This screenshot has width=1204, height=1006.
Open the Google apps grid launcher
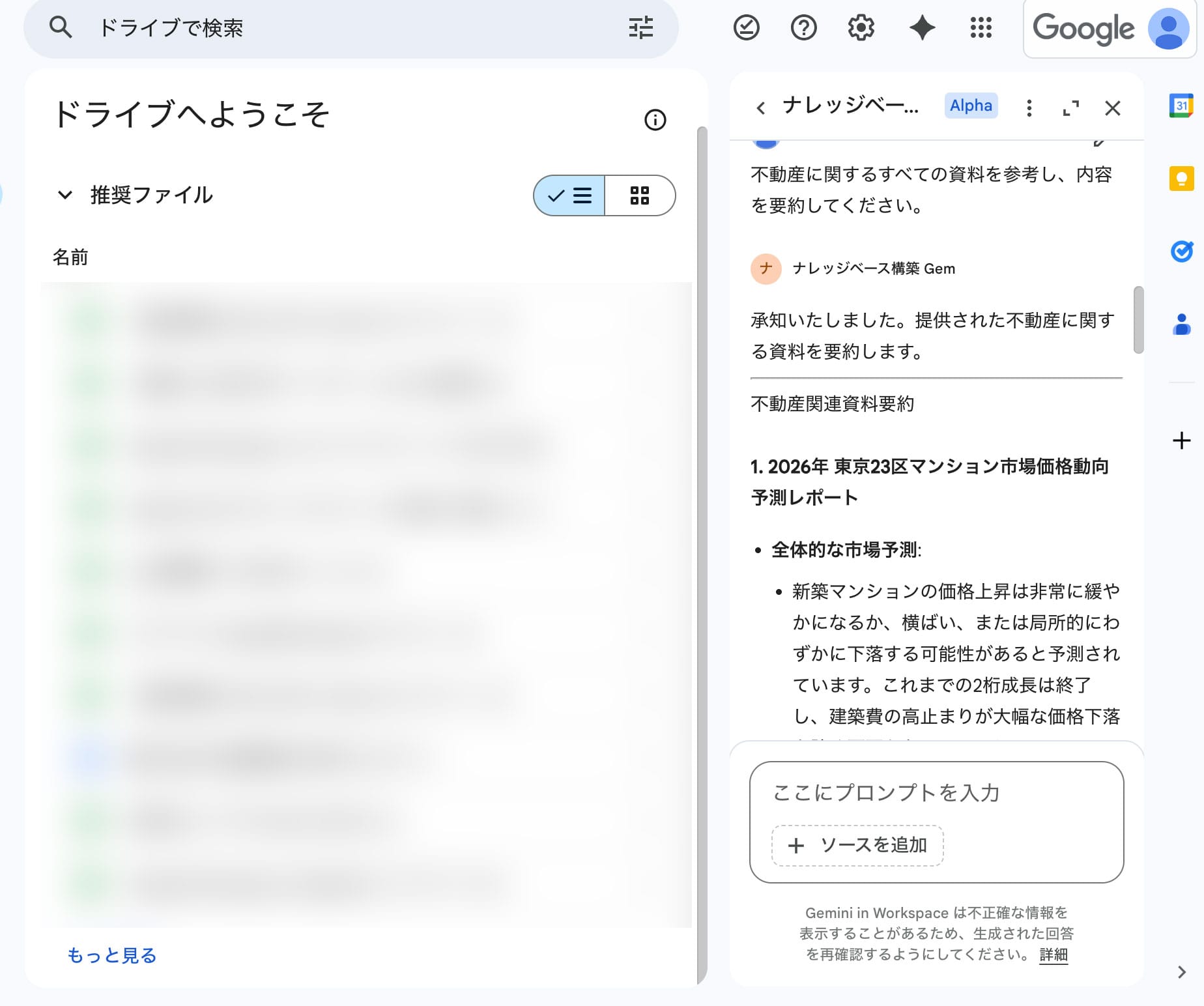click(981, 28)
